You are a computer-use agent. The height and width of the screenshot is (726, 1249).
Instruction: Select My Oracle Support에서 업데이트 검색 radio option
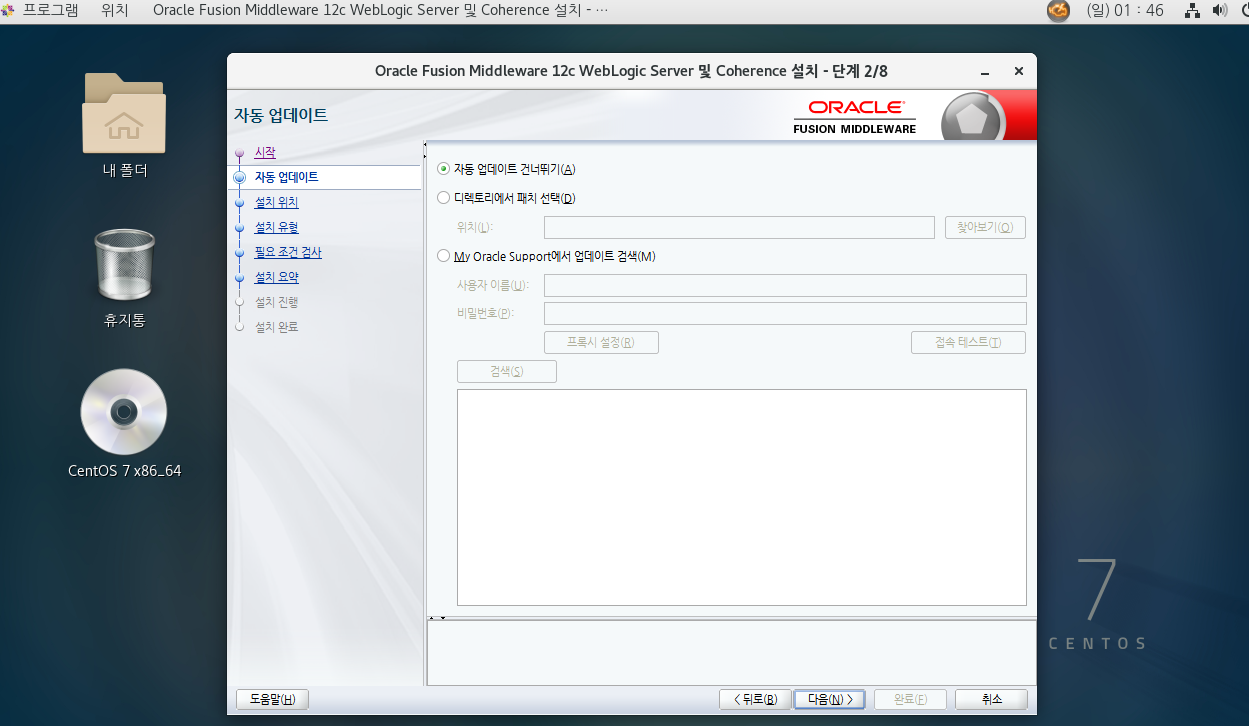(444, 256)
